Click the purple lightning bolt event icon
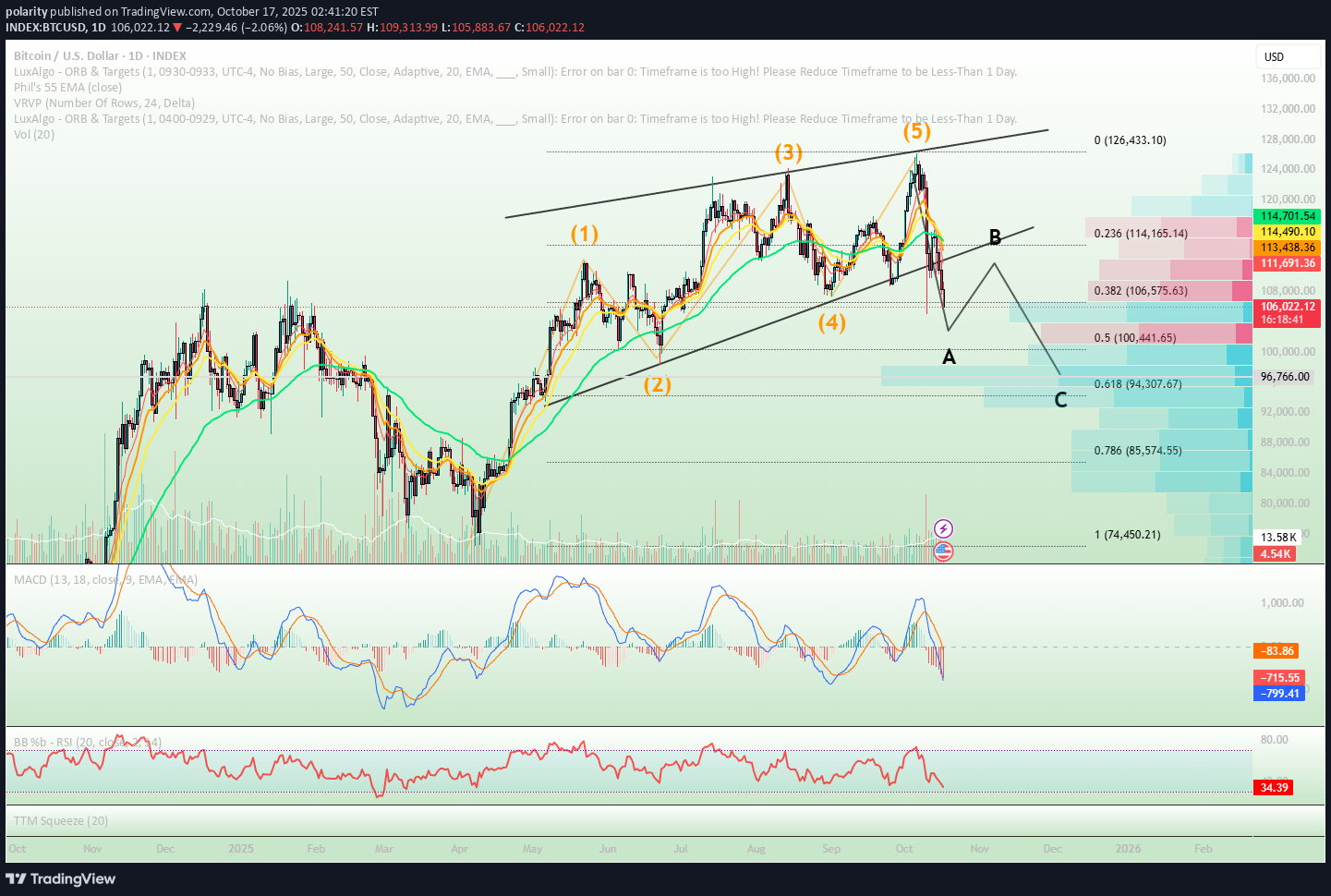Viewport: 1331px width, 896px height. 943,528
